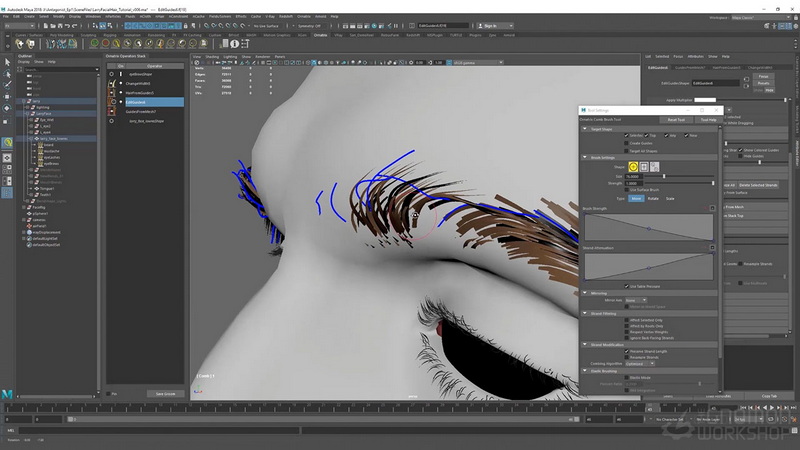Click the Outliner search field
Image resolution: width=800 pixels, height=450 pixels.
tap(60, 69)
